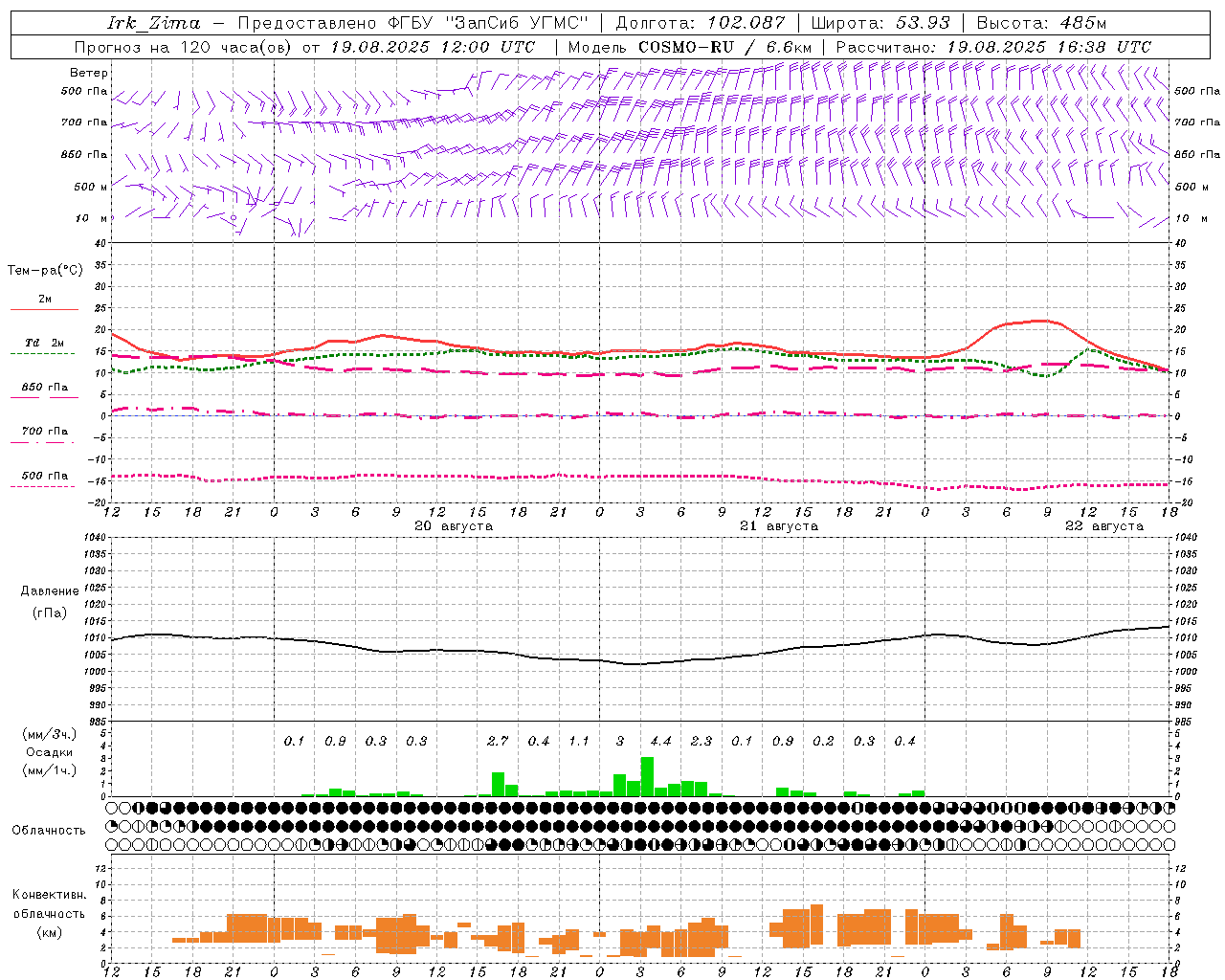Click the 22 августа date label
Viewport: 1225px width, 980px height.
point(1104,526)
